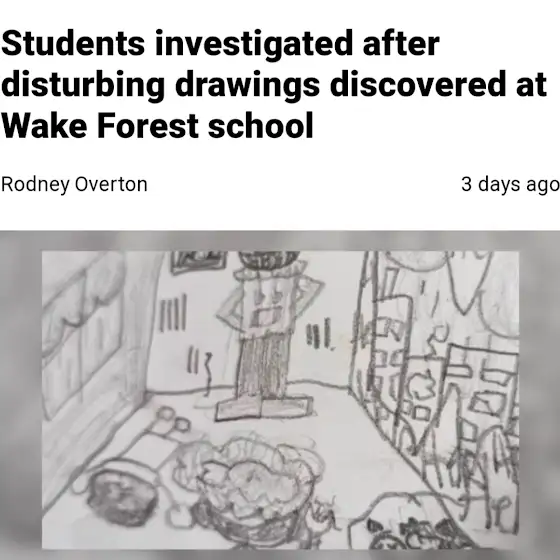Click the figure's rectangular feet in the drawing
The height and width of the screenshot is (560, 560).
point(264,407)
